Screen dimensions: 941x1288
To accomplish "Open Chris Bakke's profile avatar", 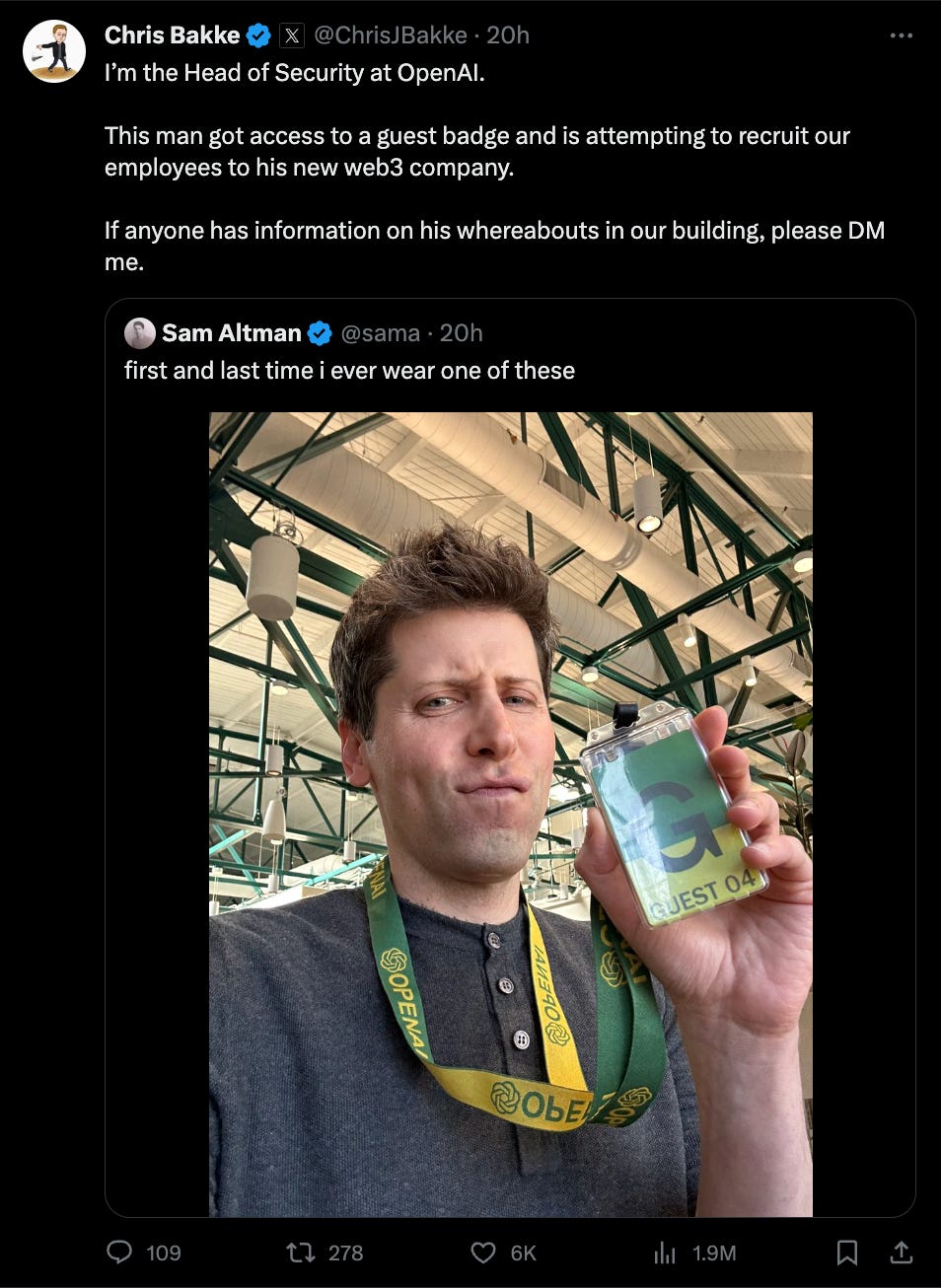I will tap(54, 51).
